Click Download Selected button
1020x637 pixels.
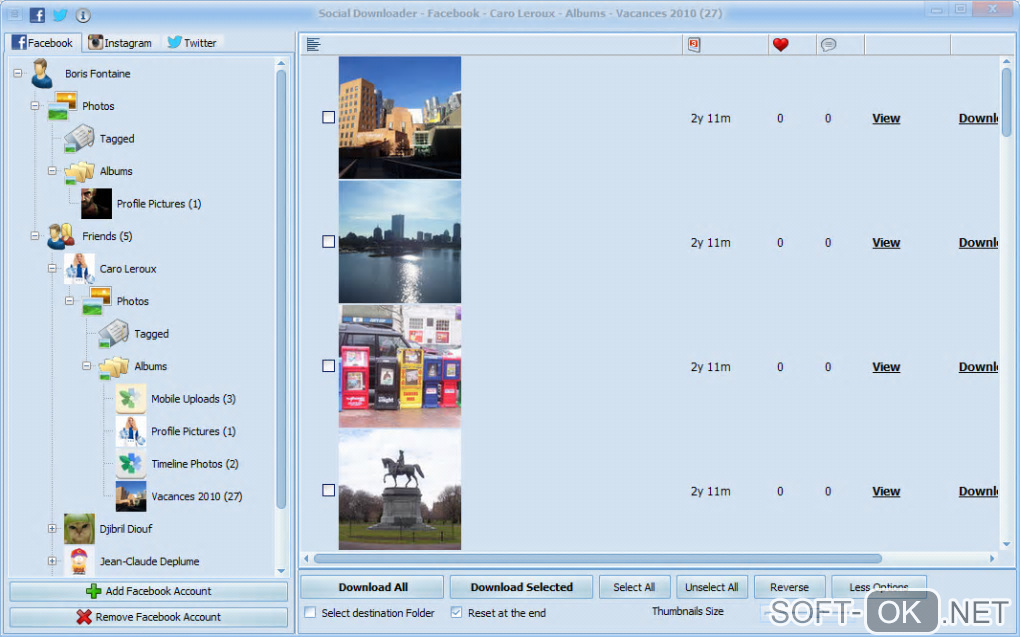[521, 587]
